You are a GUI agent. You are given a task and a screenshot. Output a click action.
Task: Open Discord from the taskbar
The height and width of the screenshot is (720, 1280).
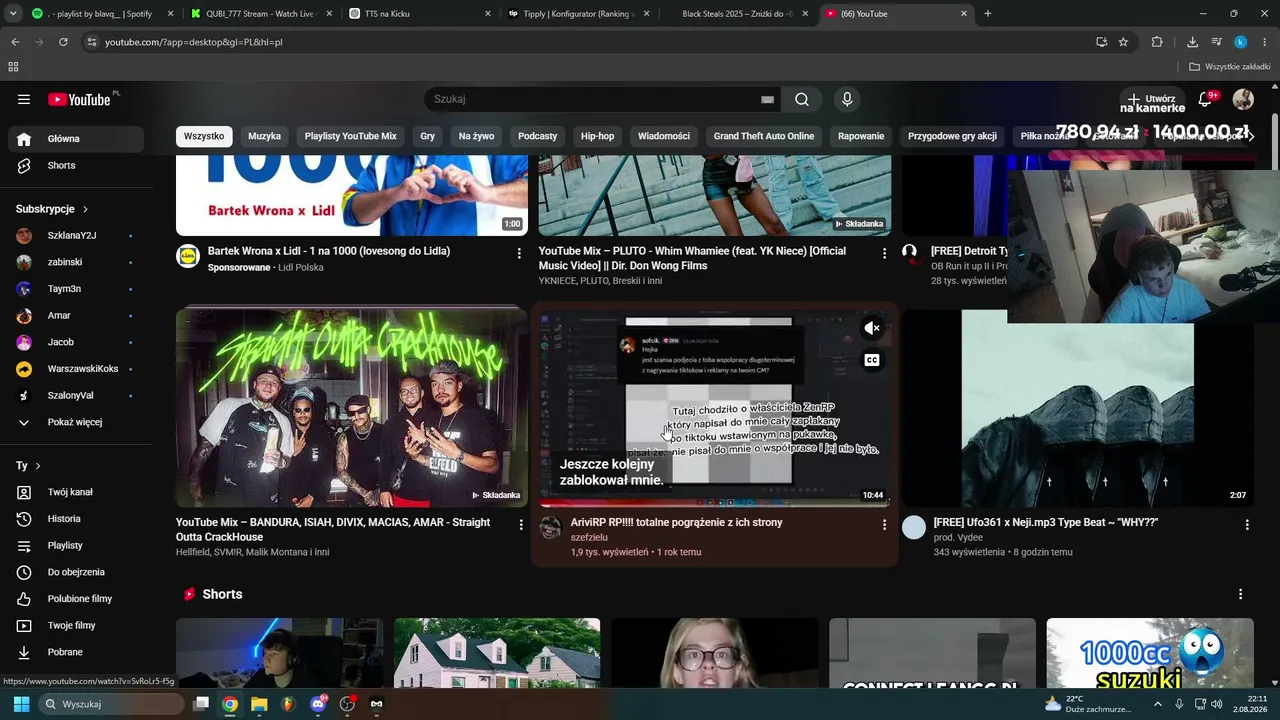319,703
